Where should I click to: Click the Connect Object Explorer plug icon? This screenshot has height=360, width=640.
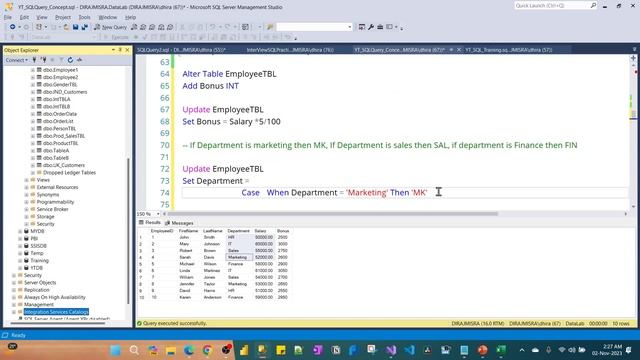point(34,60)
